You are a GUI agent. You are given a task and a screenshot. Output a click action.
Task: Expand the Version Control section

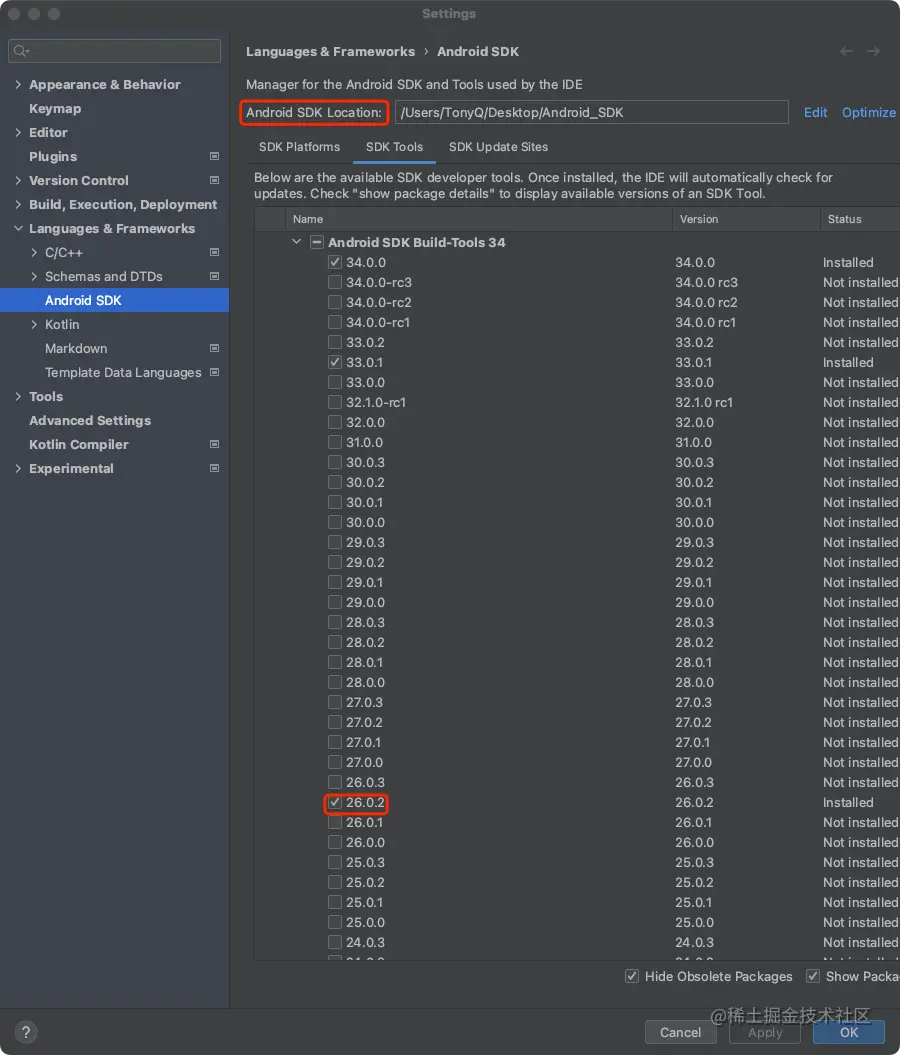(18, 180)
